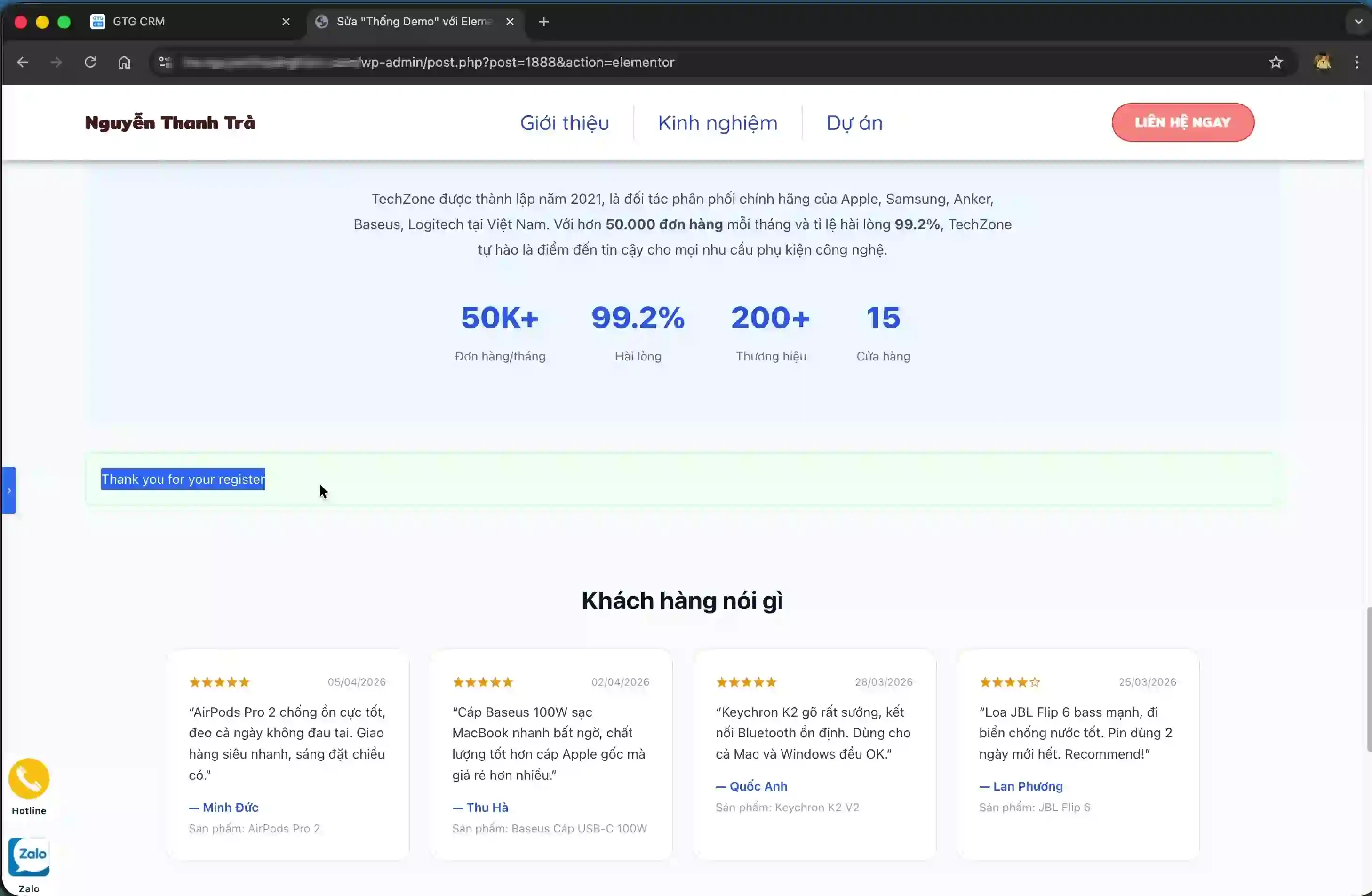Viewport: 1372px width, 896px height.
Task: Click the browser home icon
Action: (124, 62)
